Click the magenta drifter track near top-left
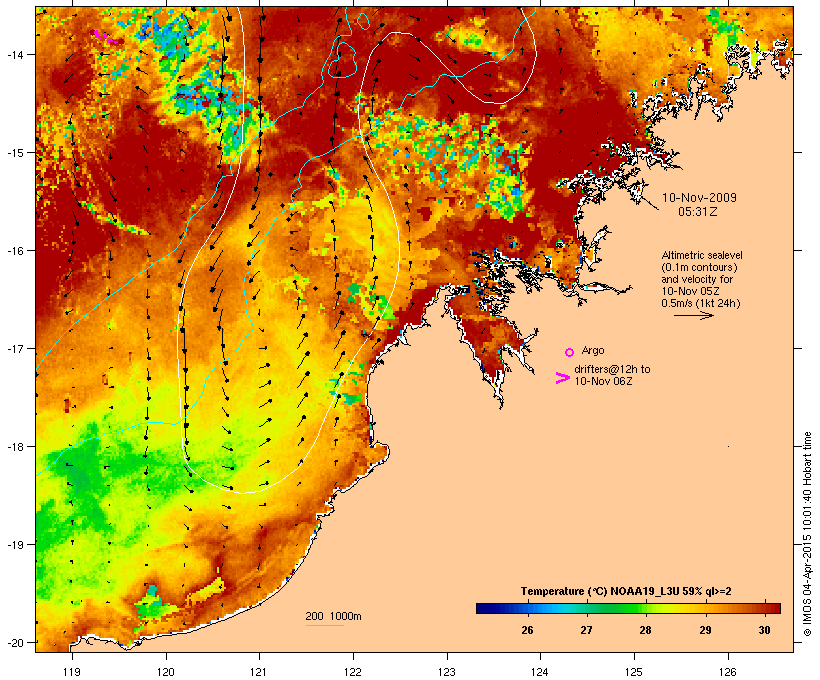 coord(109,37)
